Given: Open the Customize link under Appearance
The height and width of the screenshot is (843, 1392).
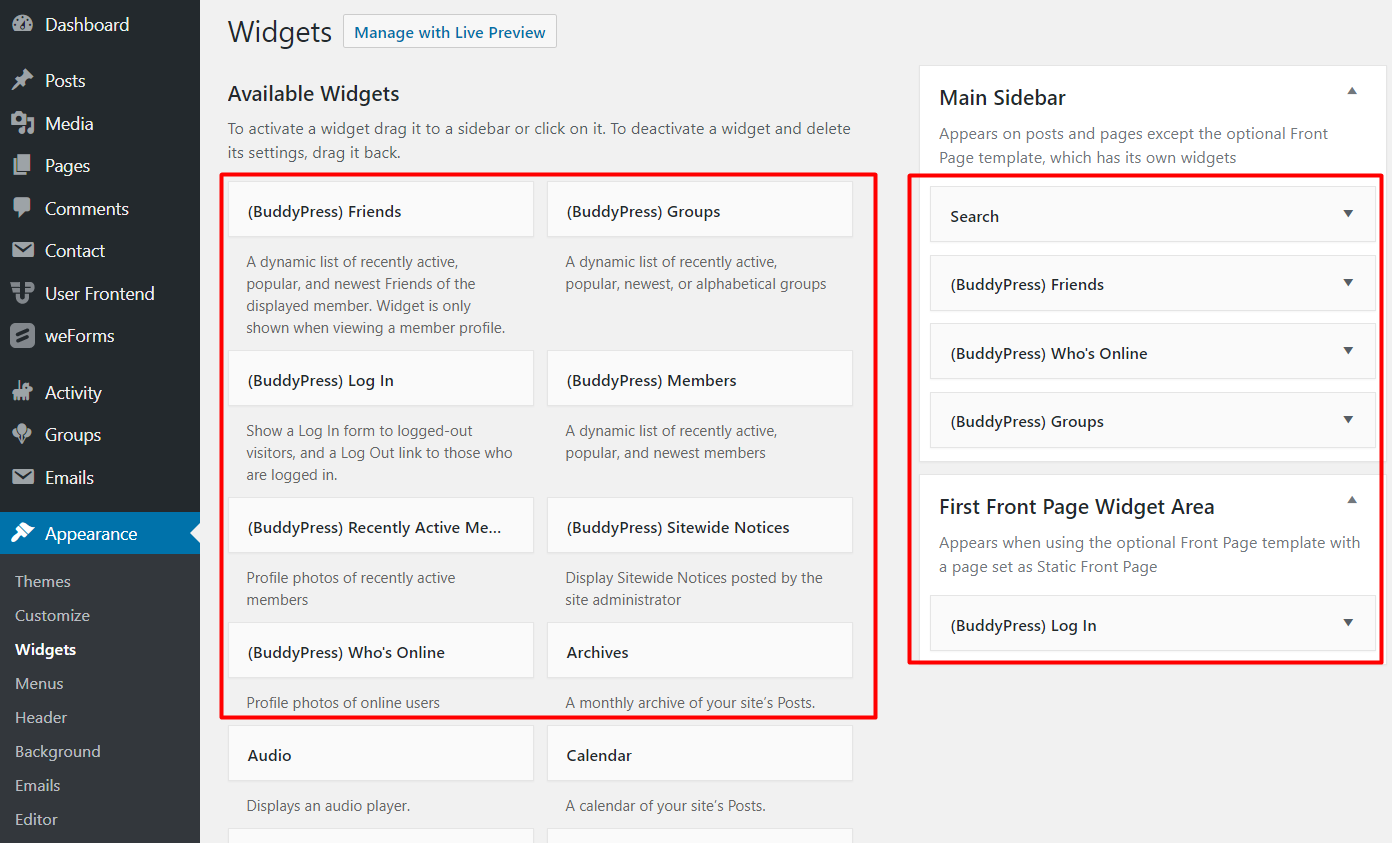Looking at the screenshot, I should pyautogui.click(x=52, y=616).
